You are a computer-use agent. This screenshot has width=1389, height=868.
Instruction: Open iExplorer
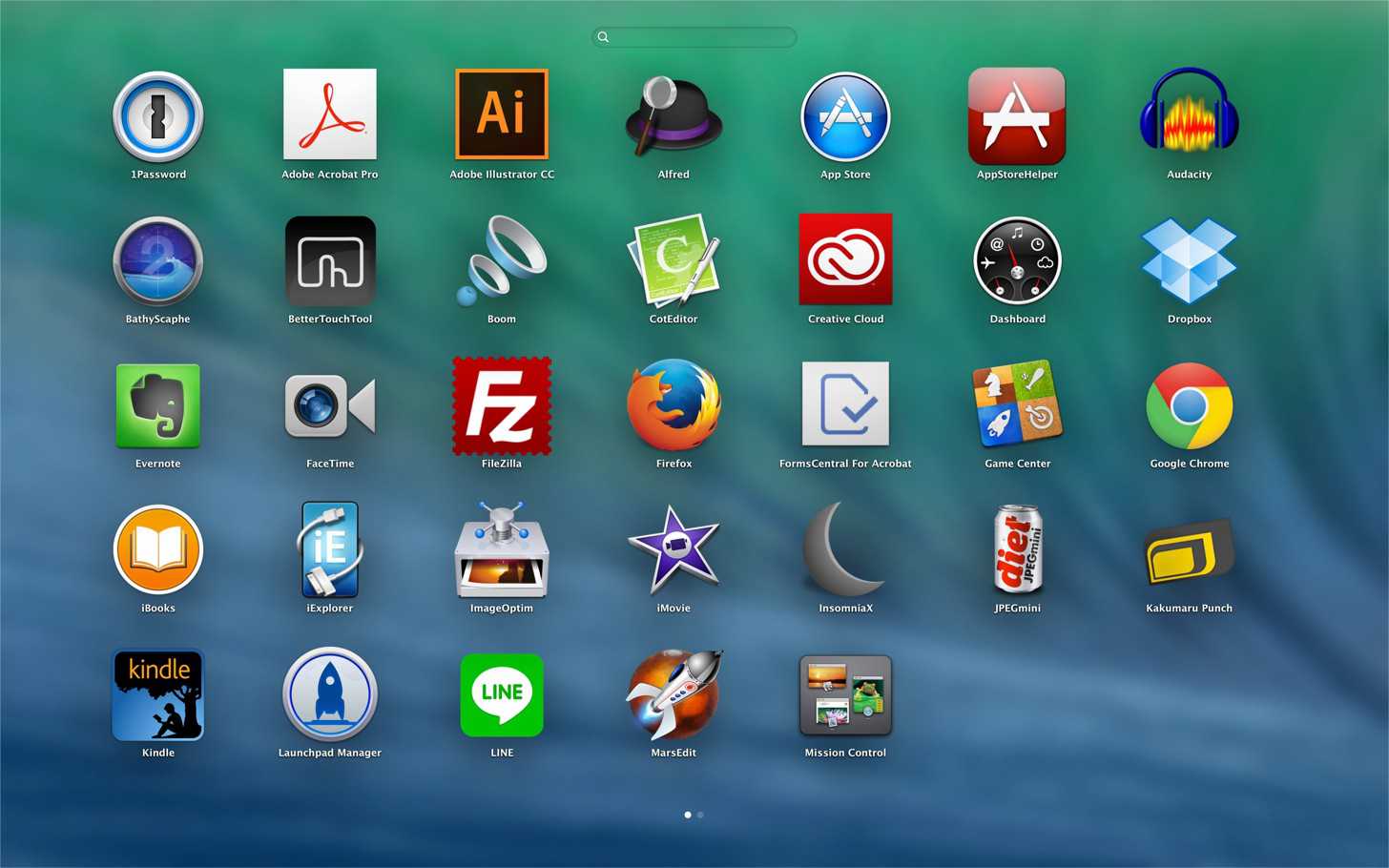click(x=330, y=549)
